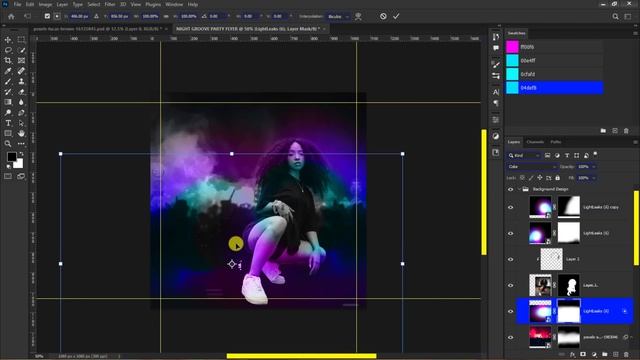Open the Layers panel options menu
The image size is (640, 360).
tap(635, 142)
